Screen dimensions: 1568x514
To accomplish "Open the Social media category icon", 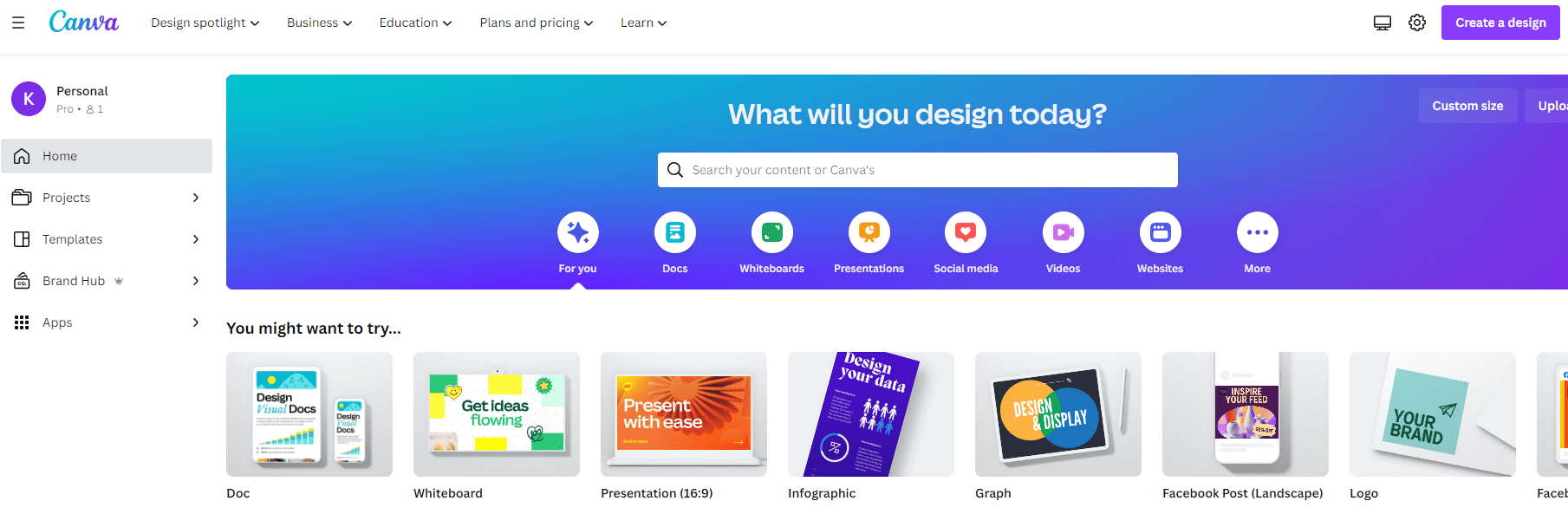I will pyautogui.click(x=966, y=232).
